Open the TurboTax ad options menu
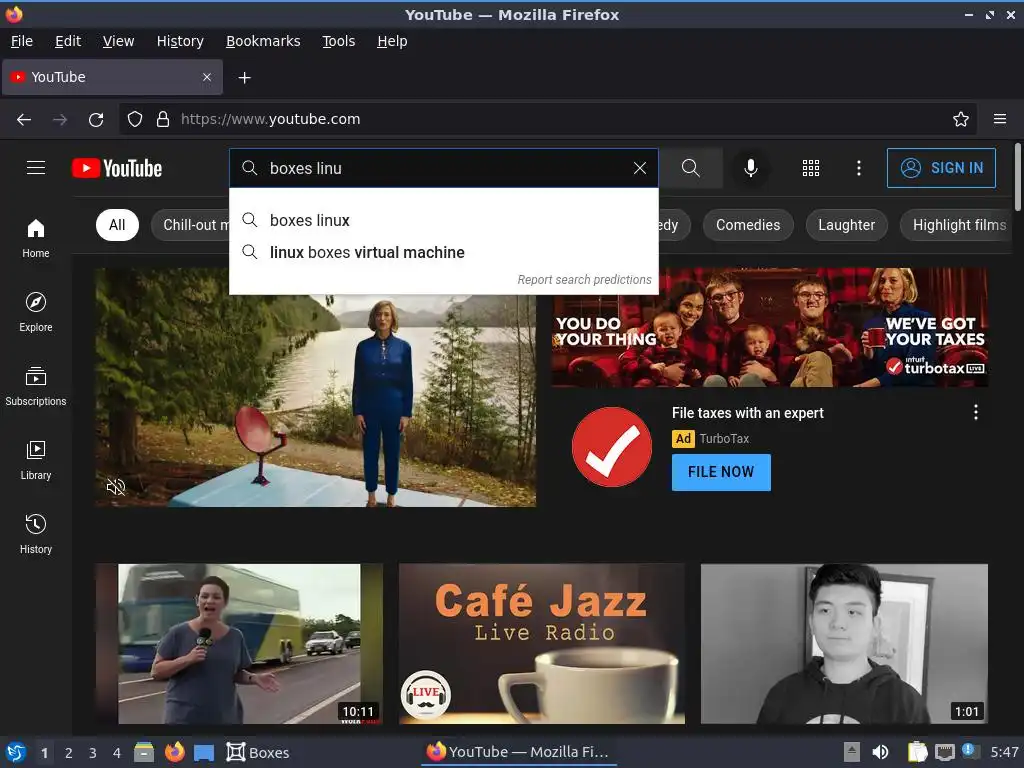This screenshot has height=768, width=1024. (976, 412)
